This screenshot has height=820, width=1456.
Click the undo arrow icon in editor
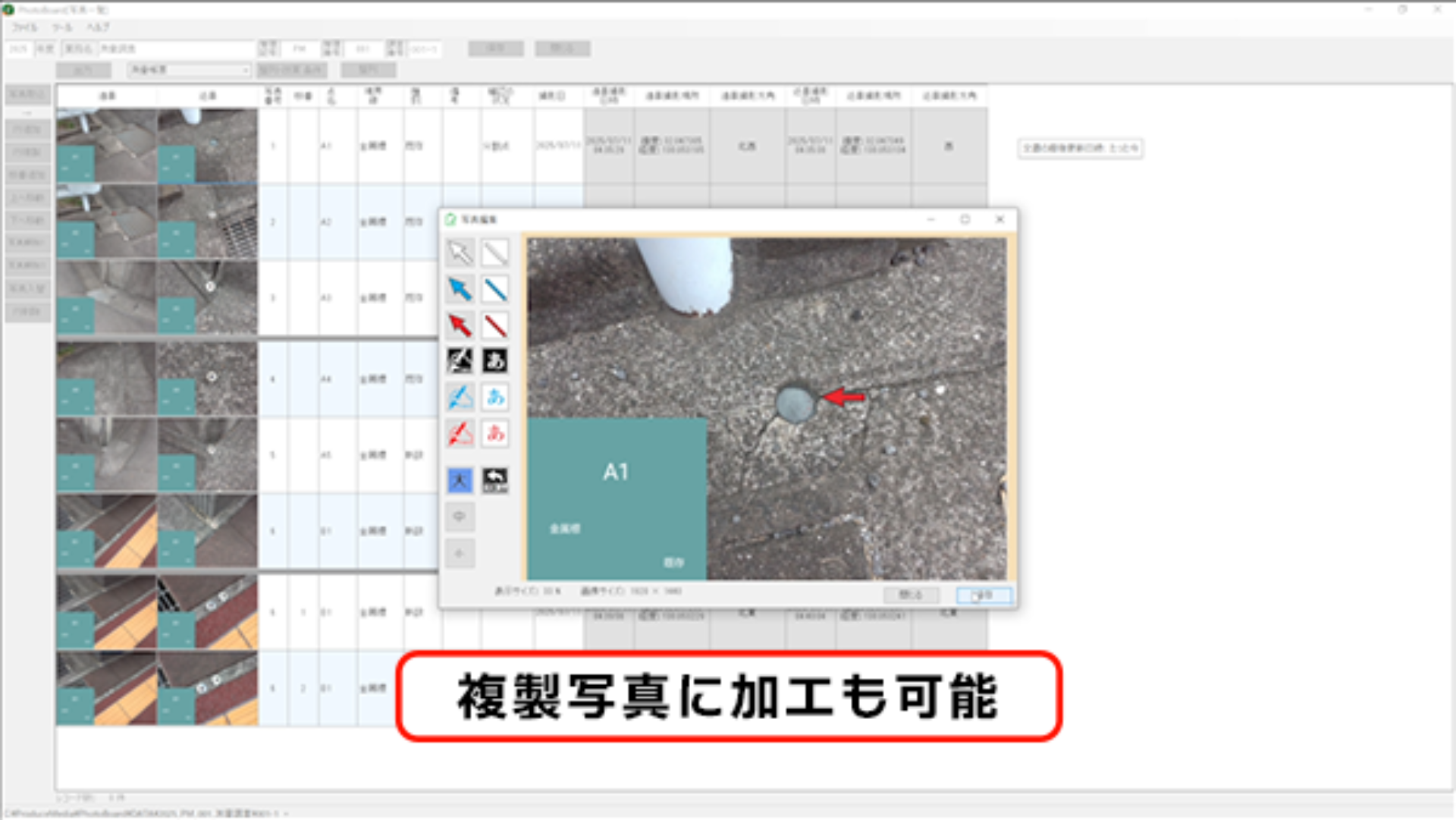tap(495, 480)
